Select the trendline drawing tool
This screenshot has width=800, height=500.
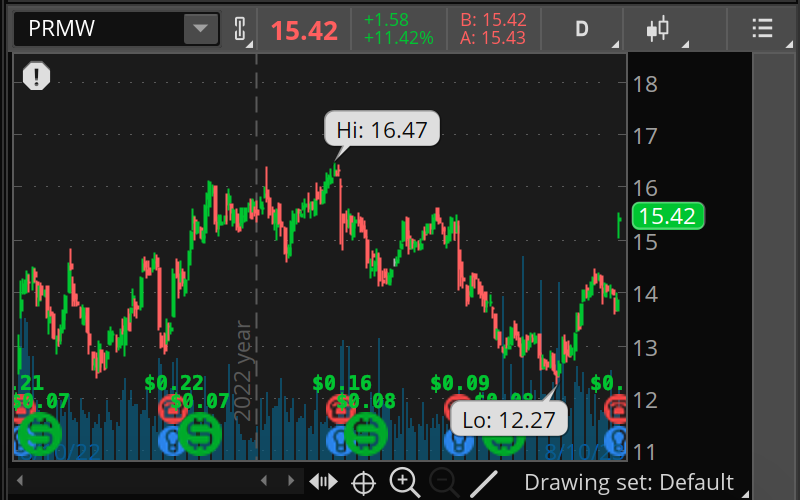point(483,483)
